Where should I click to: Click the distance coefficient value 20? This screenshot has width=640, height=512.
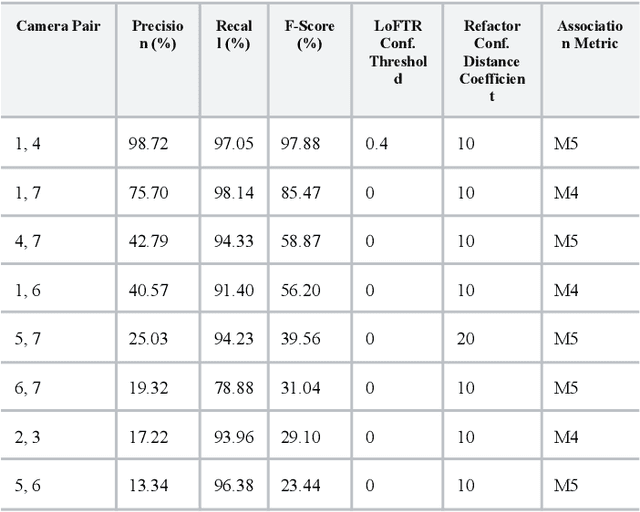click(x=466, y=339)
